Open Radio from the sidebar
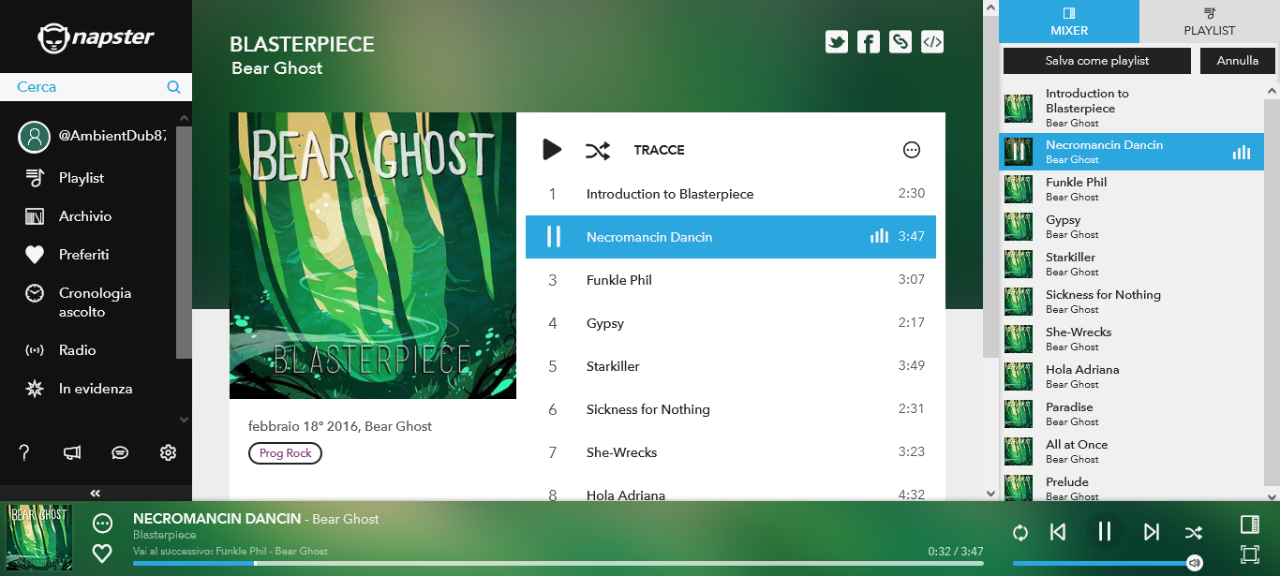This screenshot has height=576, width=1280. coord(77,350)
